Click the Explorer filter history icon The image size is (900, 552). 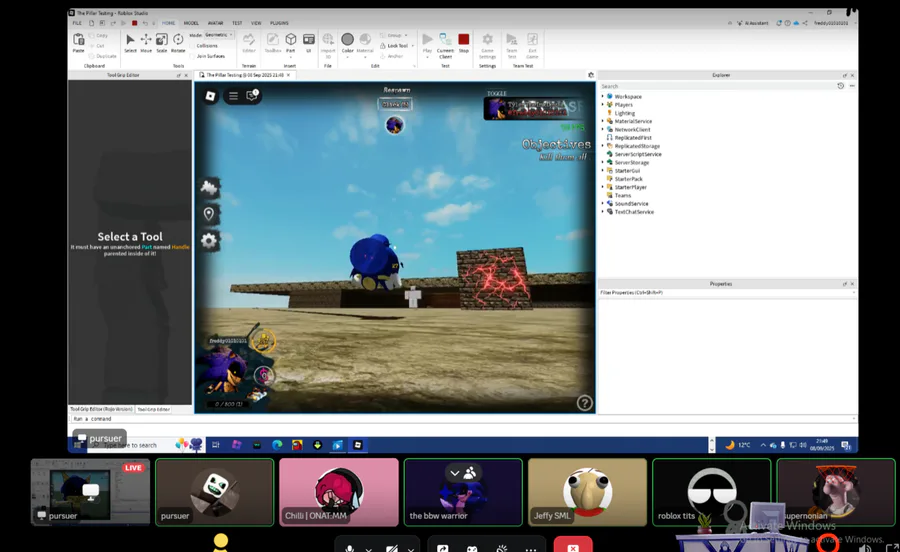pos(840,86)
